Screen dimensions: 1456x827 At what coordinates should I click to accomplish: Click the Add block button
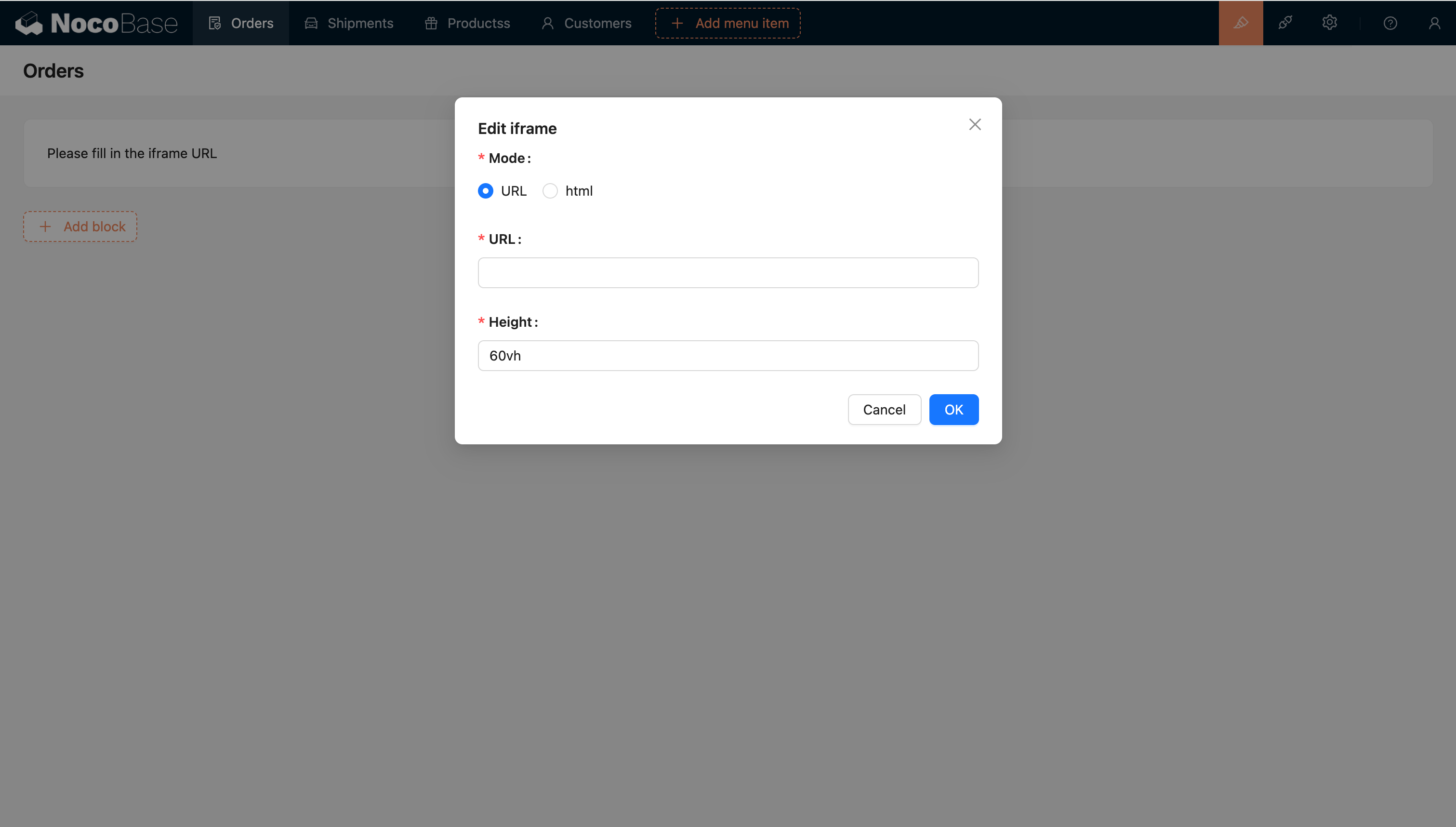tap(80, 227)
